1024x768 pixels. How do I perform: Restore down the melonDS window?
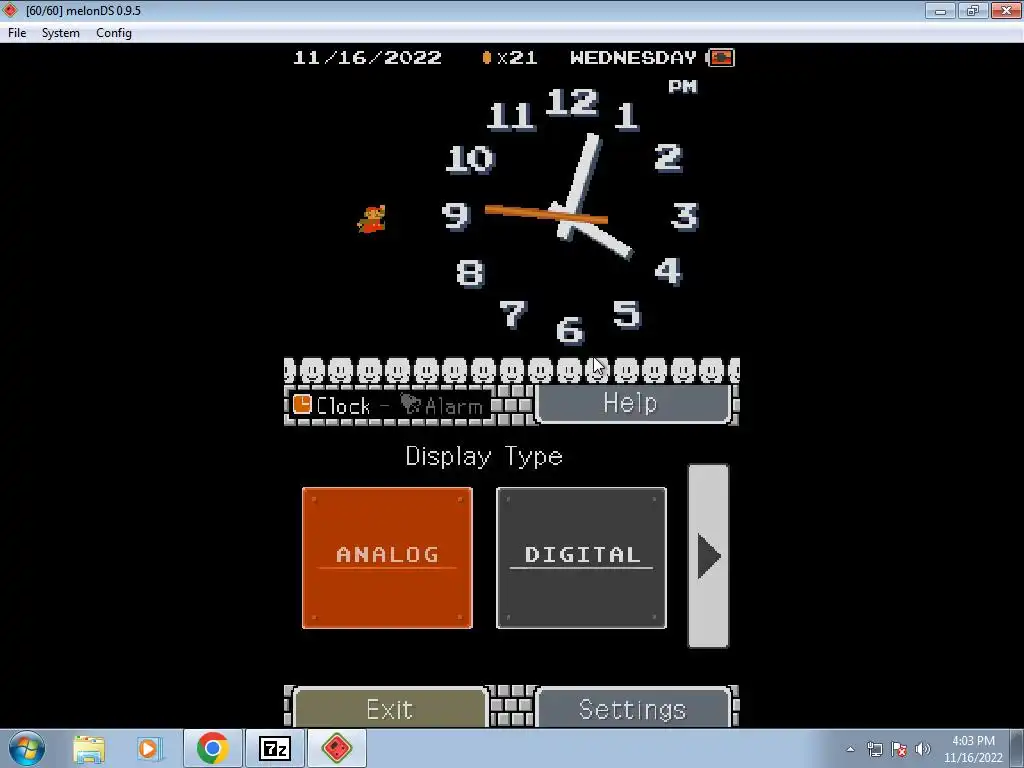click(973, 10)
